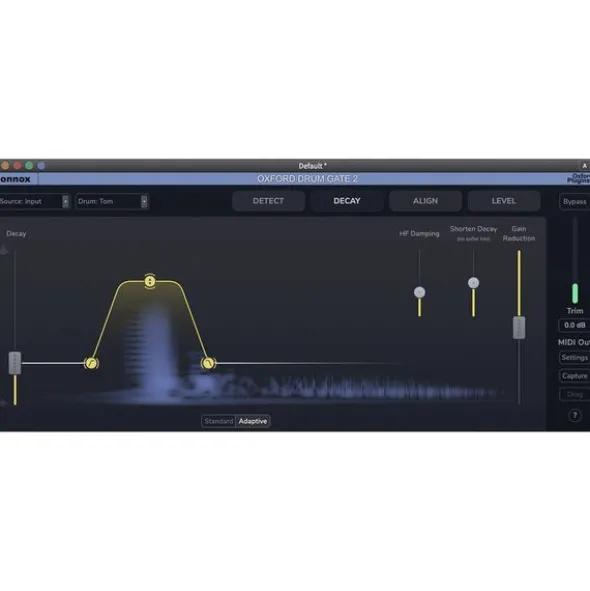The image size is (590, 591).
Task: Click the A button in title bar
Action: [584, 166]
